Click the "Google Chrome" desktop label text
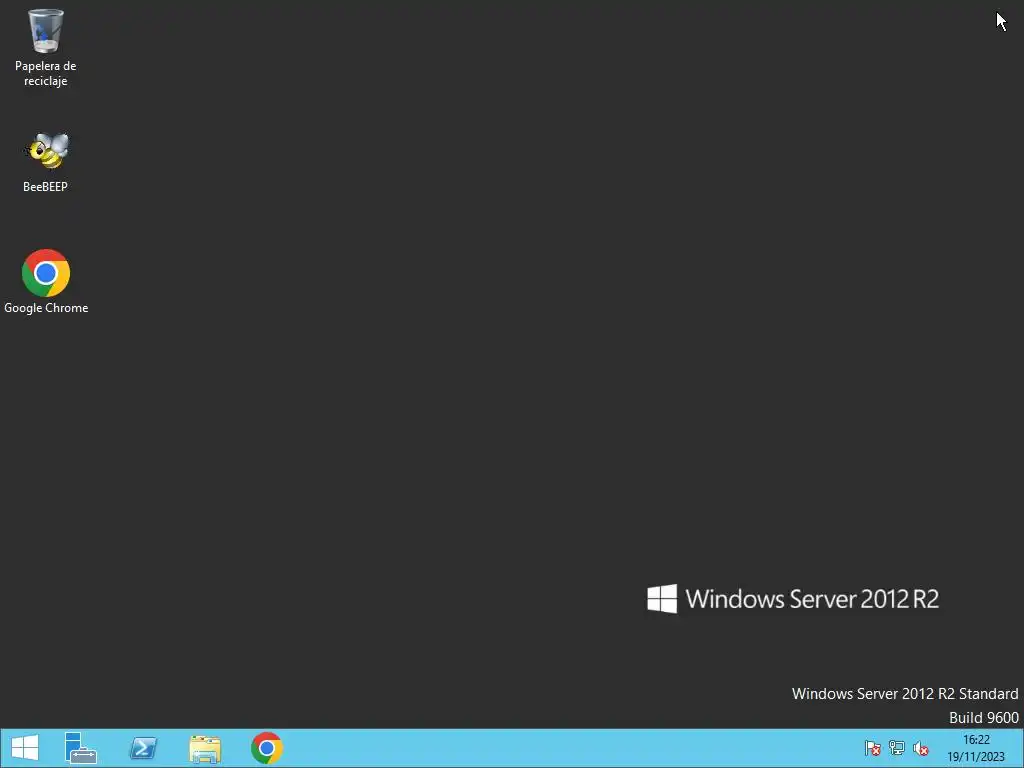1024x768 pixels. point(46,308)
